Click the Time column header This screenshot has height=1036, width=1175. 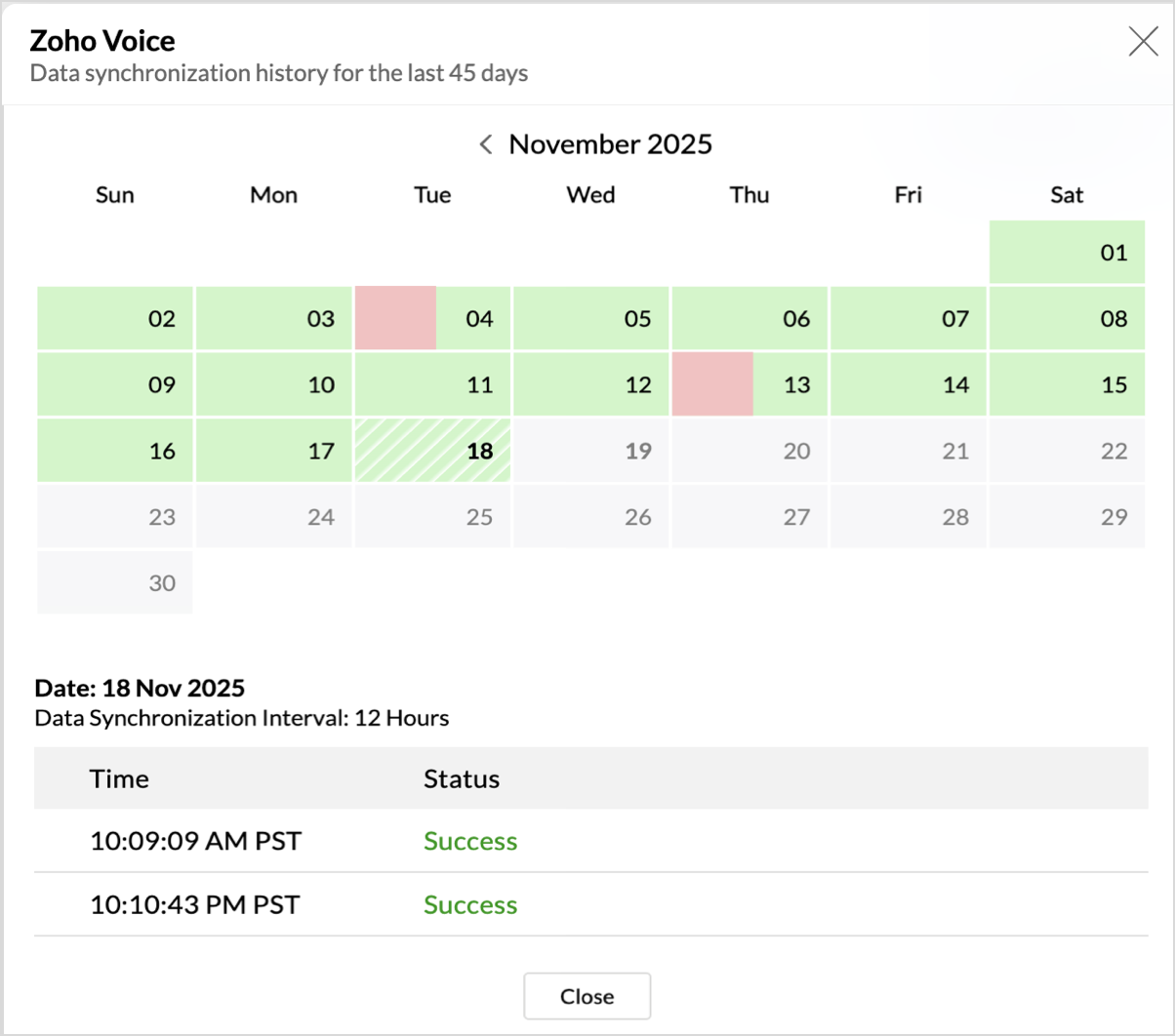(119, 778)
